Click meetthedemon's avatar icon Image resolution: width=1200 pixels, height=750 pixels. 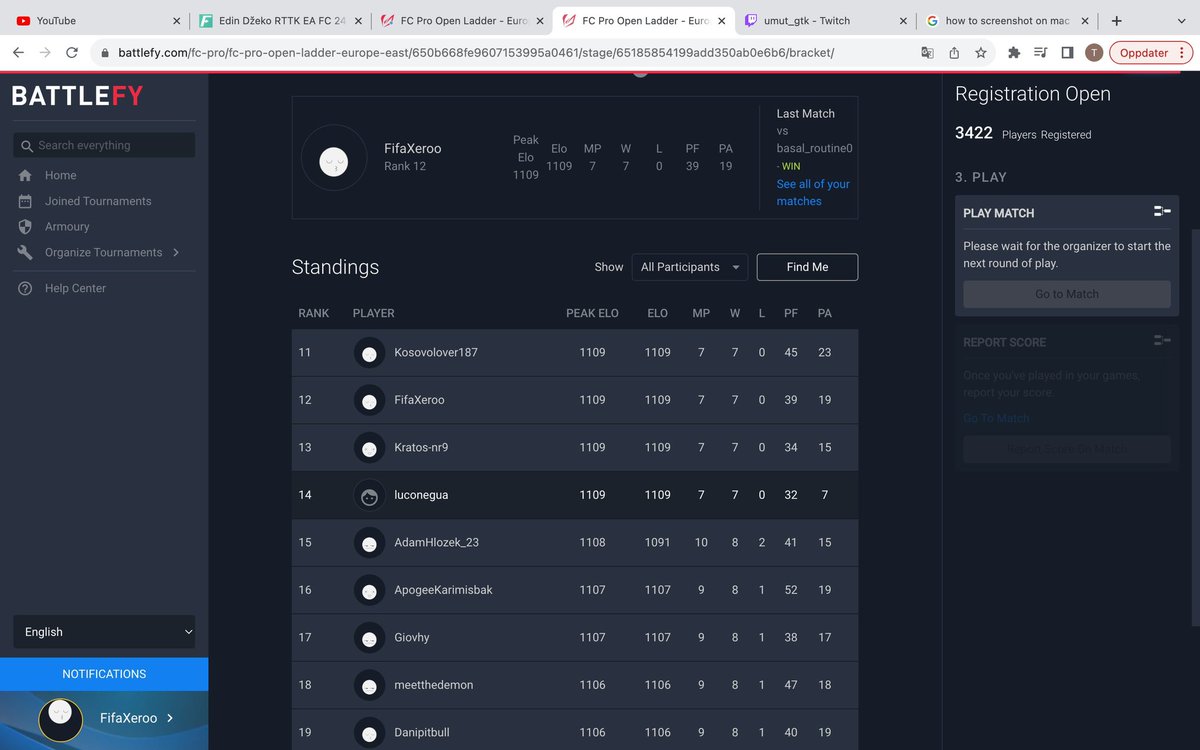click(369, 685)
